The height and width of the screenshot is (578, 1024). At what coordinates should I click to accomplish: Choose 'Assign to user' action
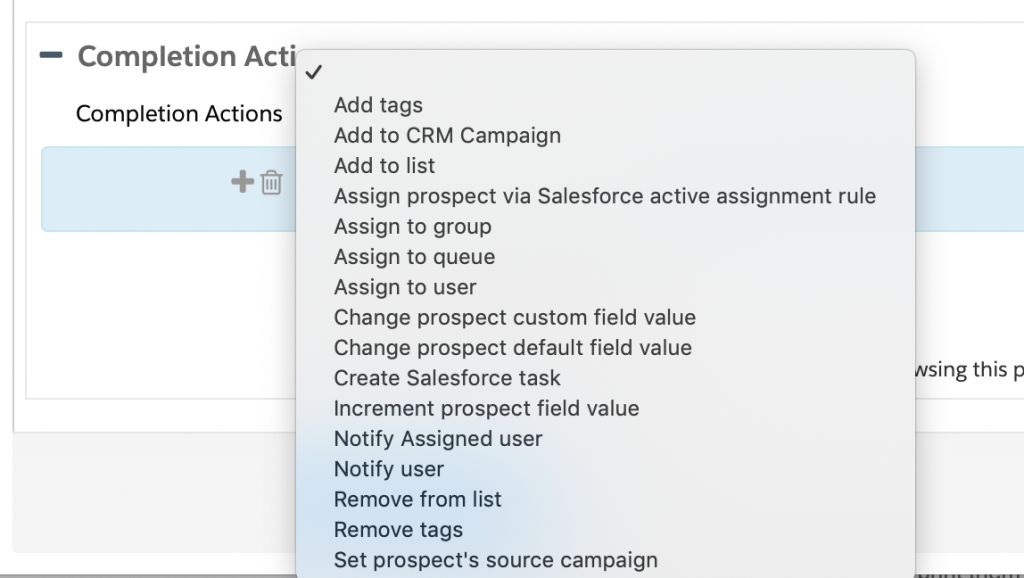(405, 287)
